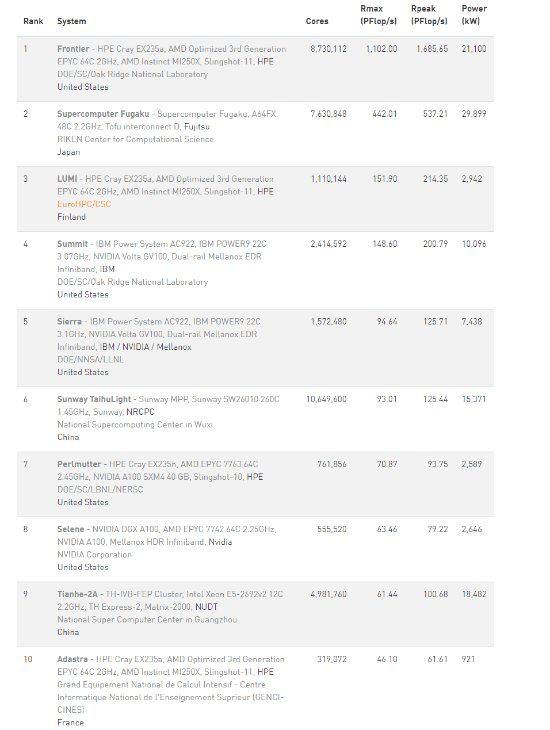Open the Selene system link
This screenshot has width=550, height=730.
click(x=70, y=529)
